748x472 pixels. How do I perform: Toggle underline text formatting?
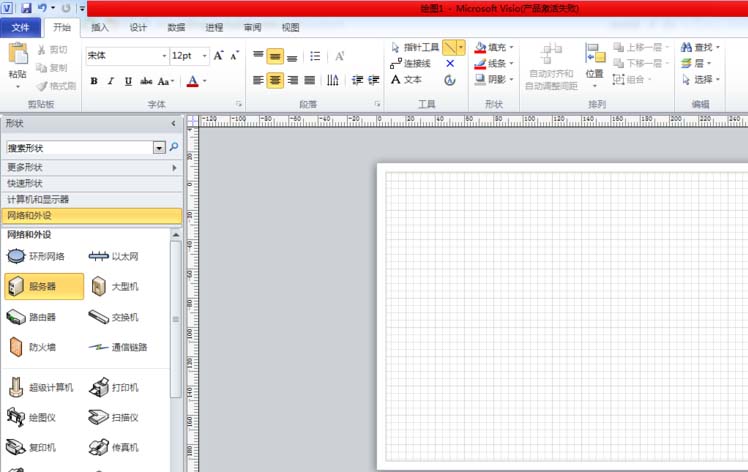click(128, 81)
